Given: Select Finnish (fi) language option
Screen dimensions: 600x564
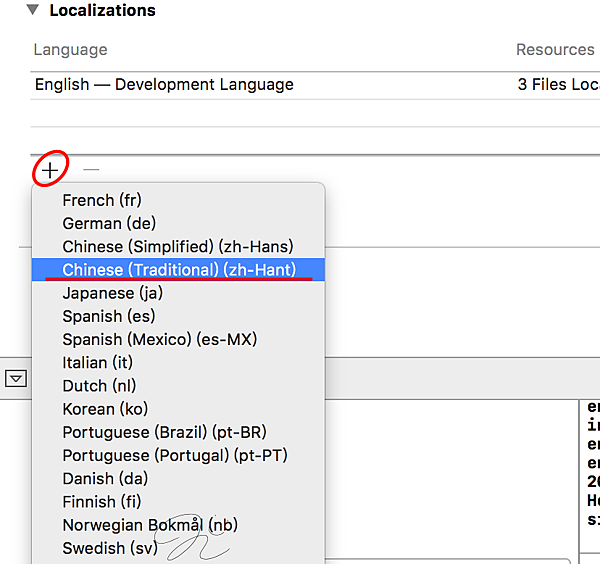Looking at the screenshot, I should coord(102,501).
